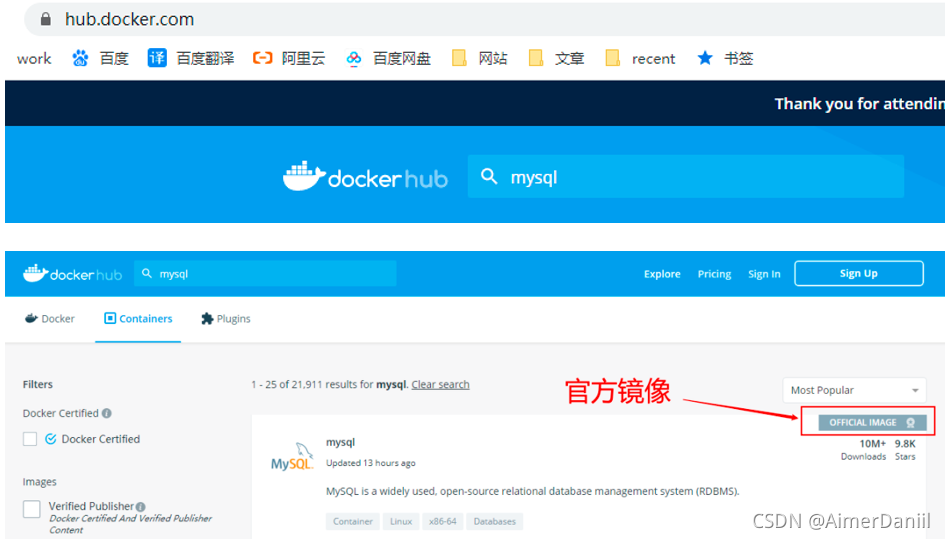Image resolution: width=945 pixels, height=539 pixels.
Task: Switch to the Docker tab
Action: tap(50, 318)
